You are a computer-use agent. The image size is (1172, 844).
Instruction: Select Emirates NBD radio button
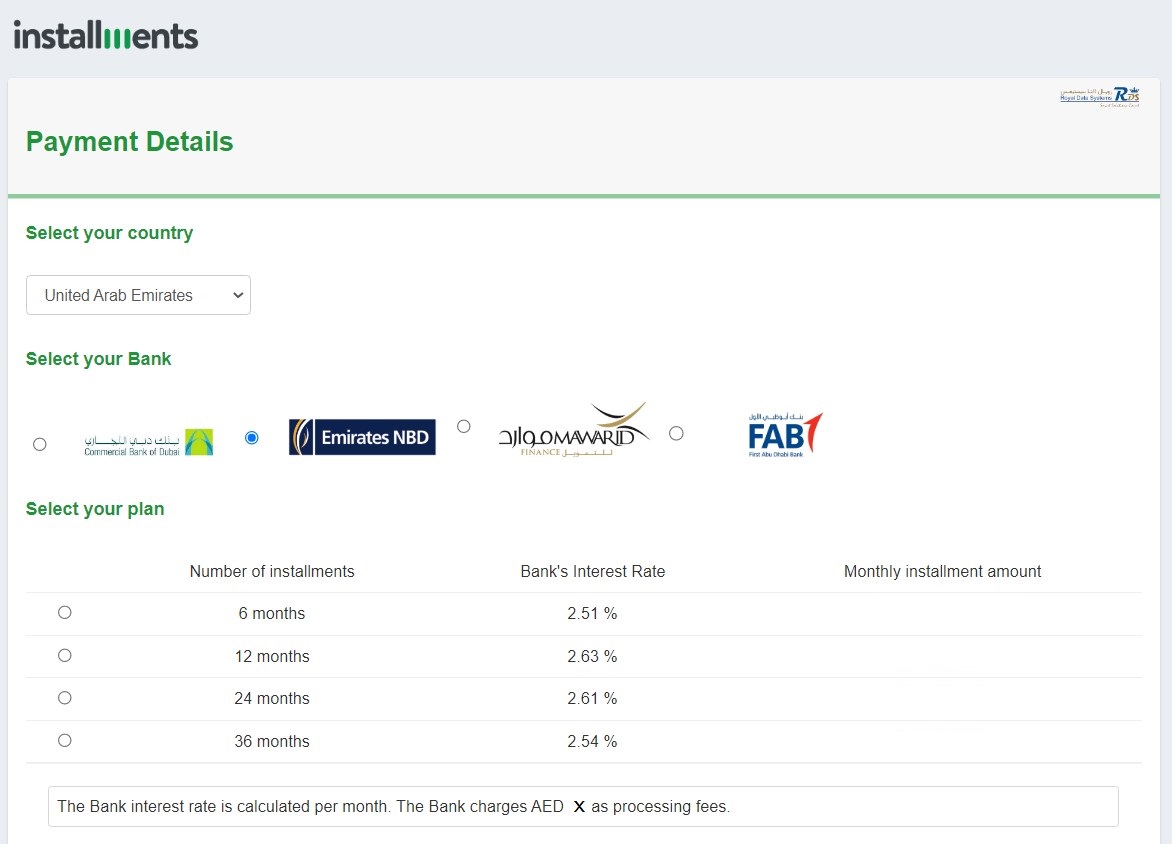pyautogui.click(x=252, y=438)
